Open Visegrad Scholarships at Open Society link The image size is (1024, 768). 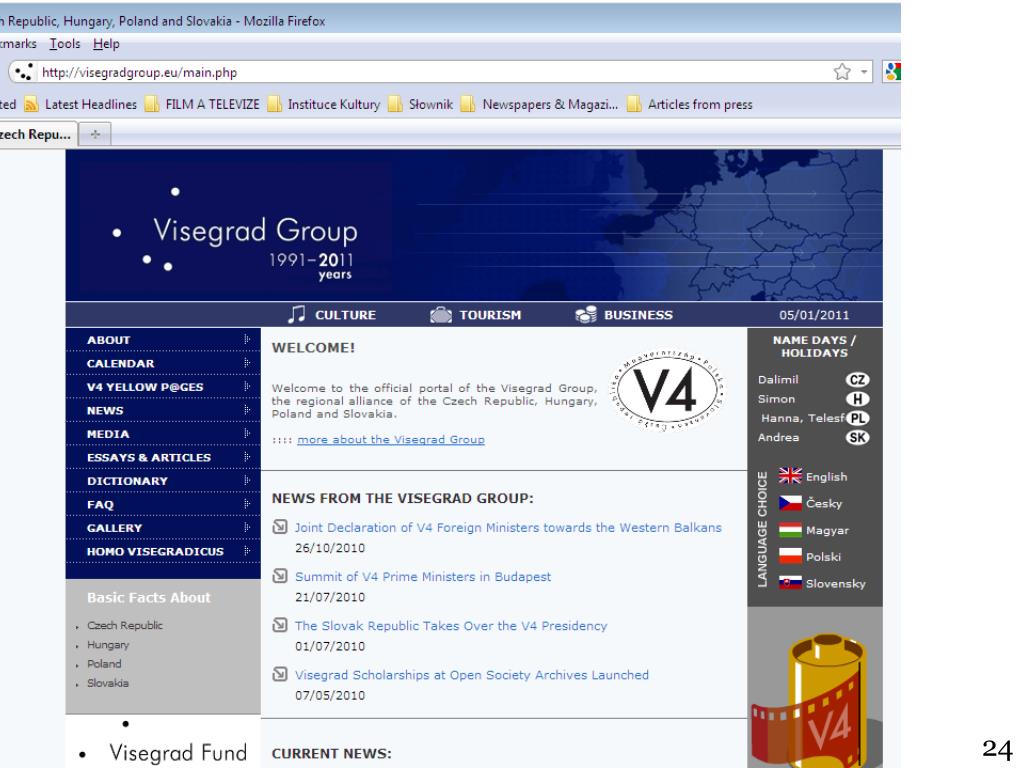click(472, 675)
